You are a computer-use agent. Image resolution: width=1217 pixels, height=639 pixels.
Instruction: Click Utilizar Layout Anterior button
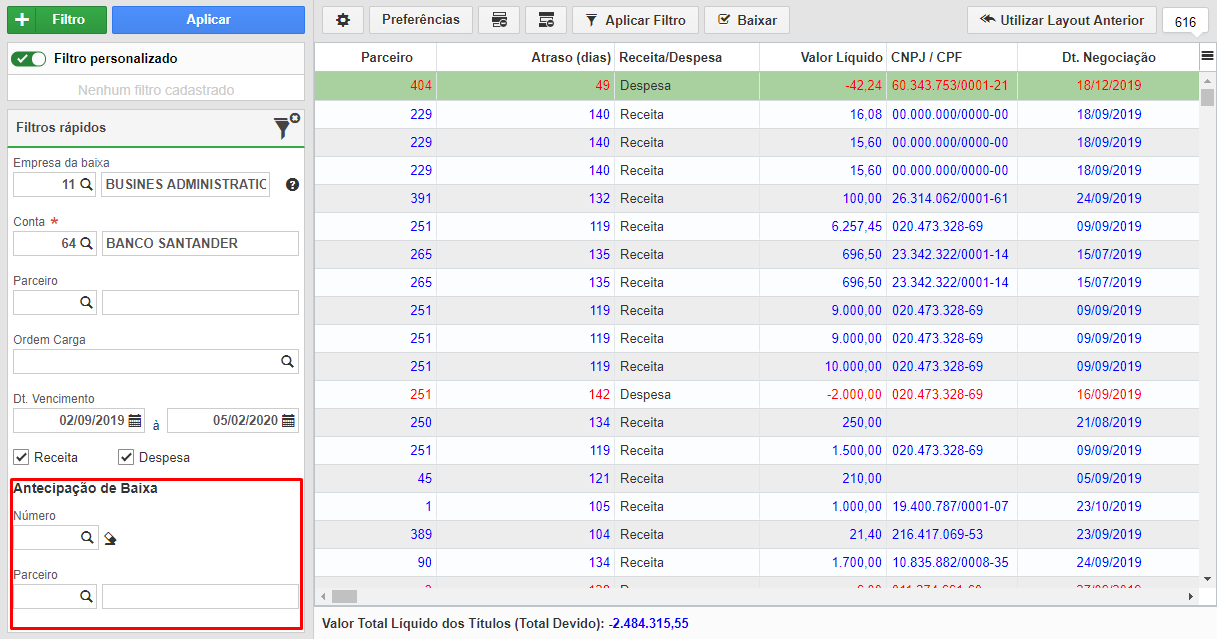1062,20
